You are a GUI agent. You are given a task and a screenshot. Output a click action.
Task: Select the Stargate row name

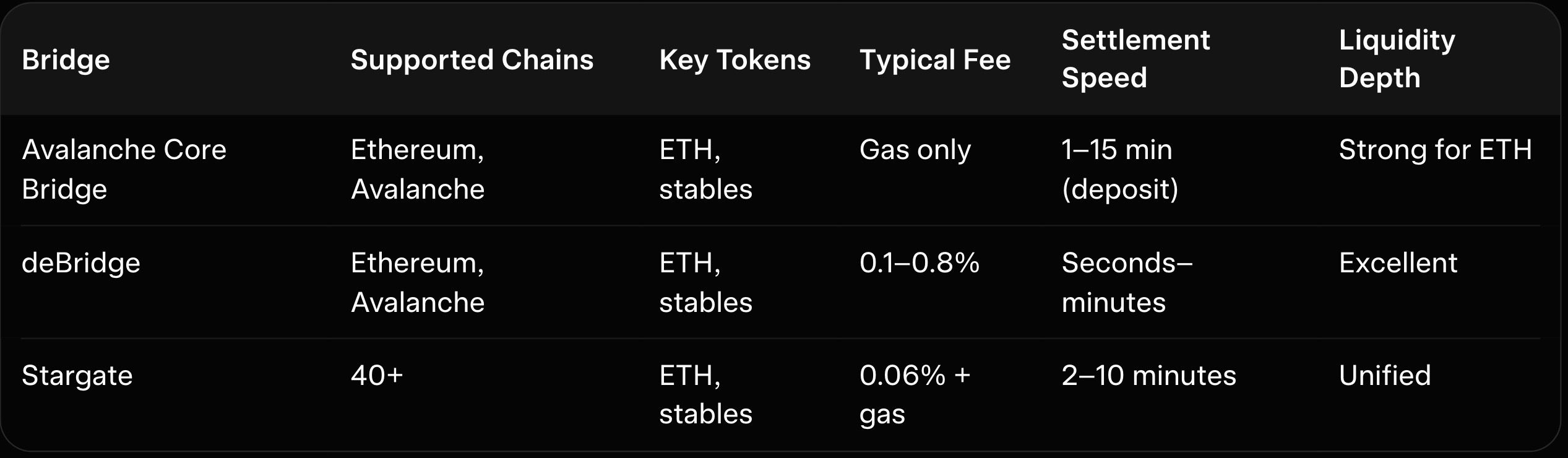(x=77, y=376)
